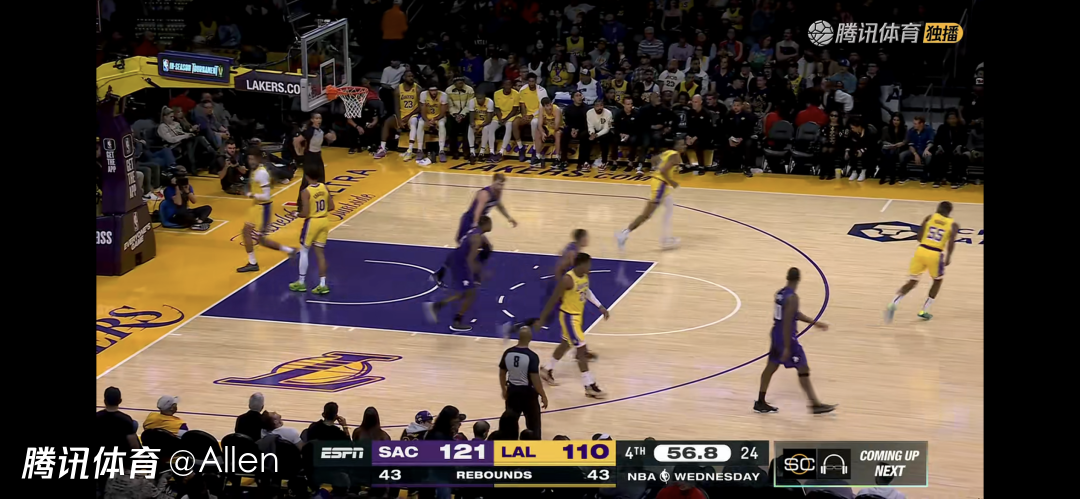Click the In-Season Tournament sign
1080x499 pixels.
[195, 67]
